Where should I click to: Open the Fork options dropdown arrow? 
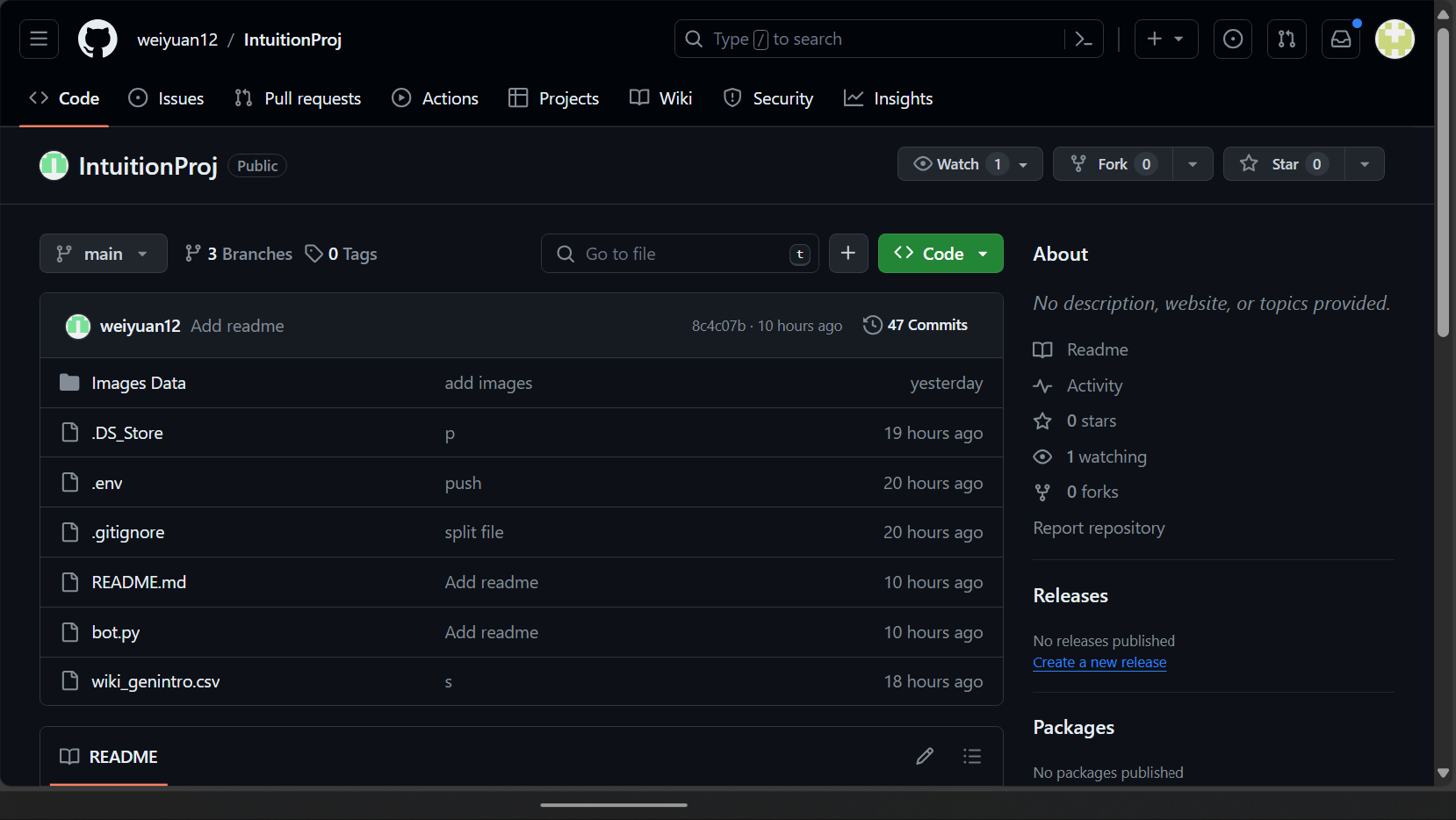coord(1193,164)
